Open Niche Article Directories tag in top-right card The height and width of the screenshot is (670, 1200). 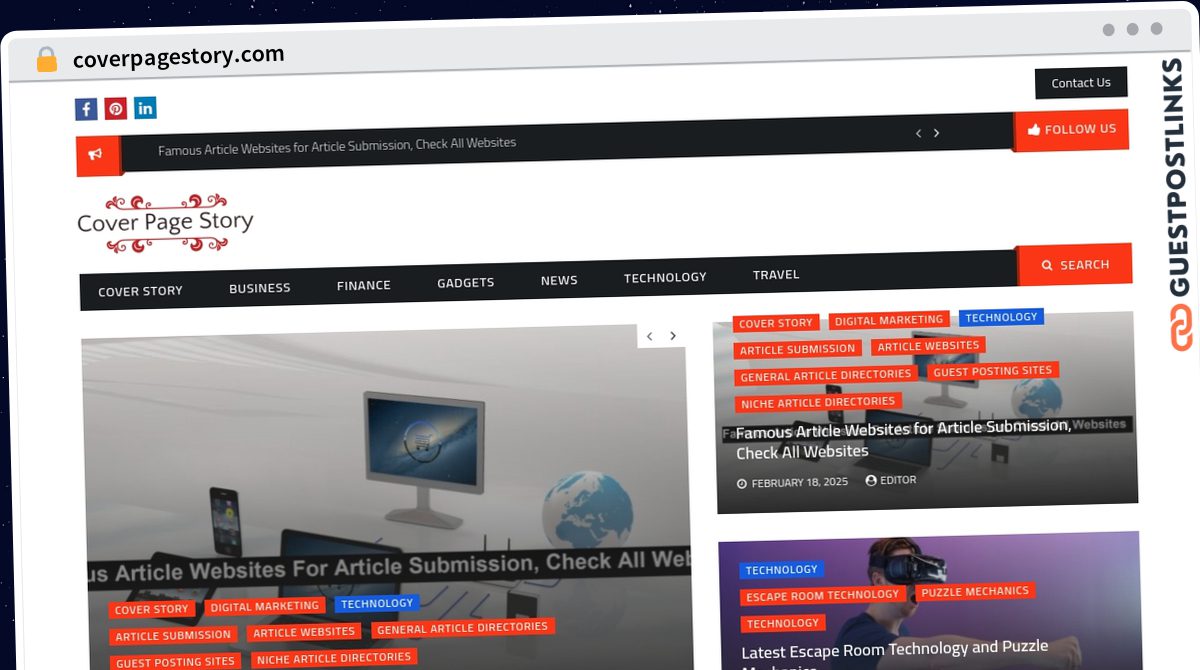818,404
